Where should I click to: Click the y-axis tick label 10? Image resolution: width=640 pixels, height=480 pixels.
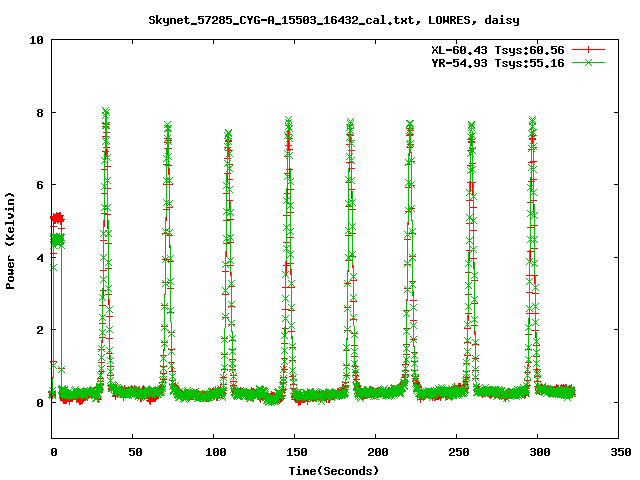pos(36,40)
